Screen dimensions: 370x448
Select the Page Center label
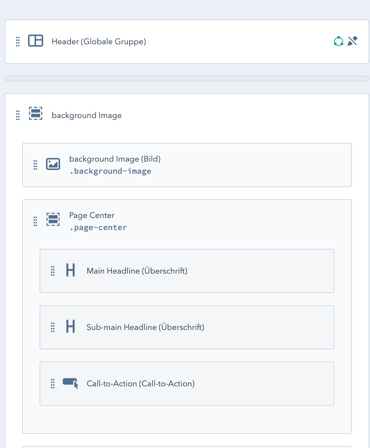[92, 215]
